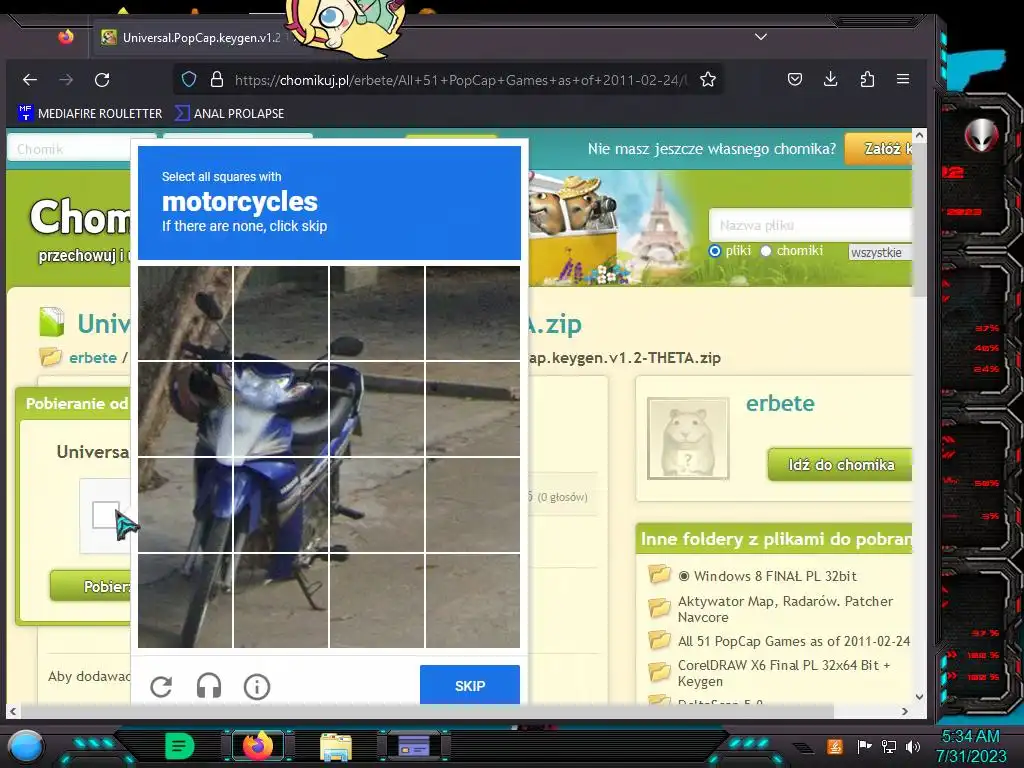The width and height of the screenshot is (1024, 768).
Task: Open the tracking protection shield icon
Action: pos(189,80)
